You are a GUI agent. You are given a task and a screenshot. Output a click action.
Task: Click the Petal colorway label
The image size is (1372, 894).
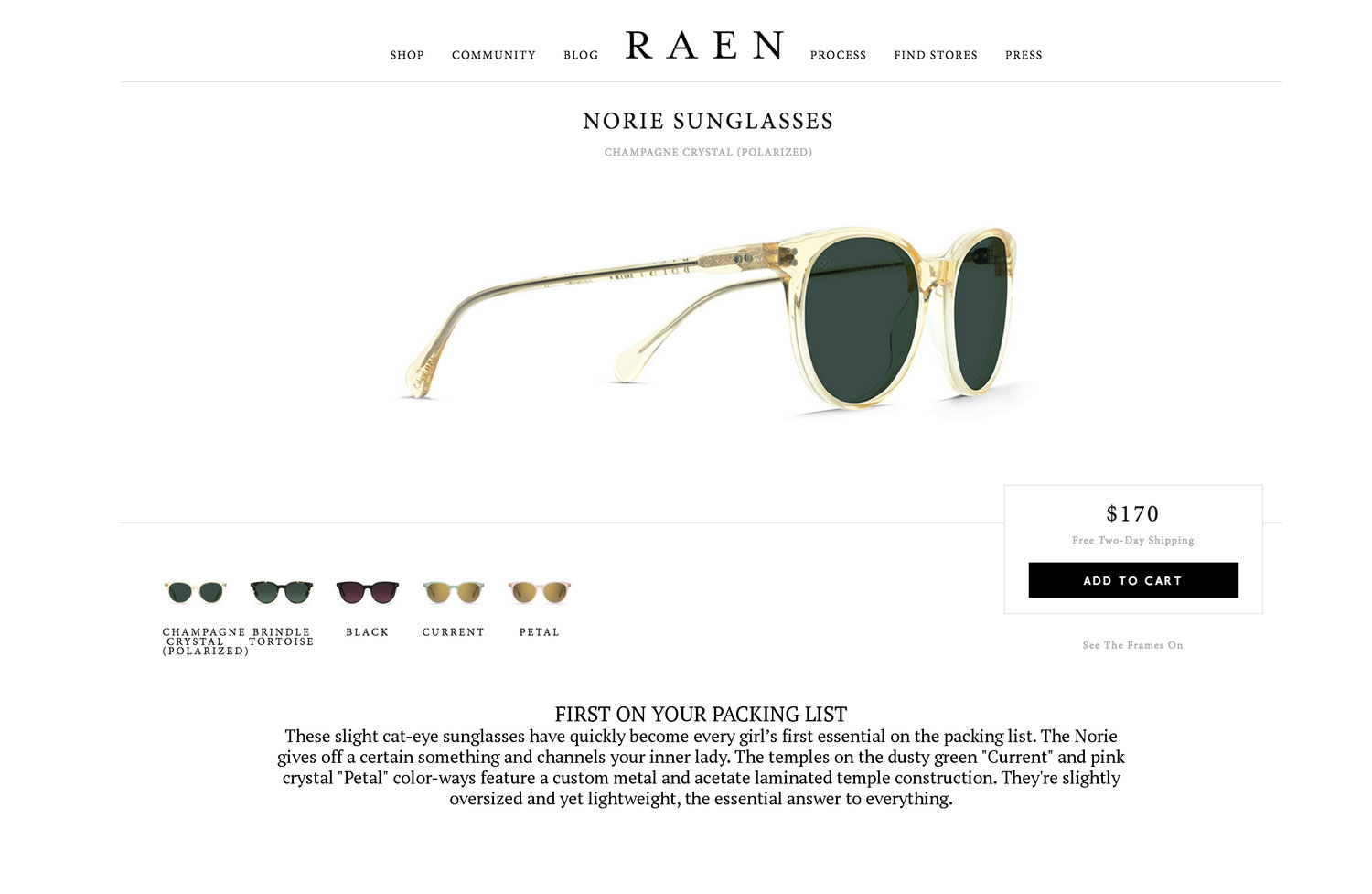coord(540,632)
